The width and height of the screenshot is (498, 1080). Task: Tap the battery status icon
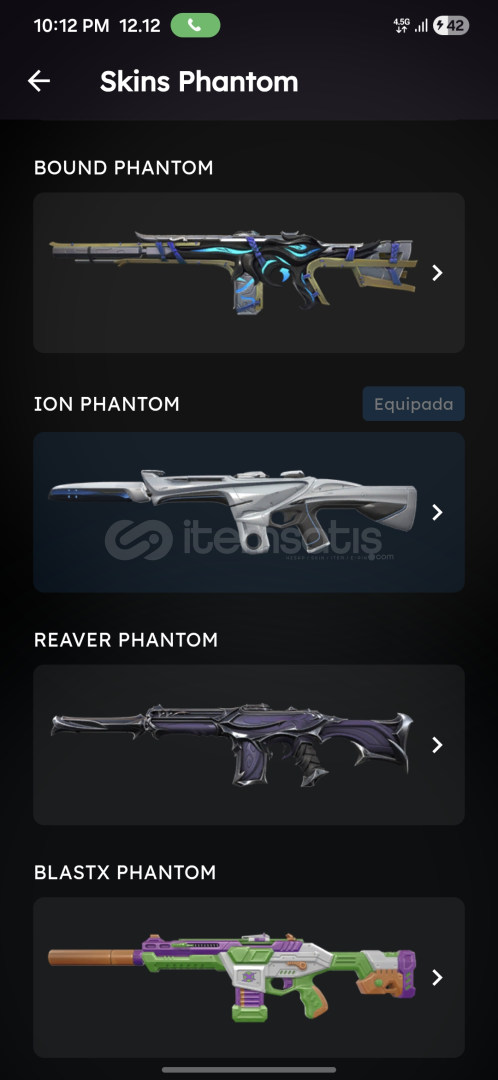450,26
